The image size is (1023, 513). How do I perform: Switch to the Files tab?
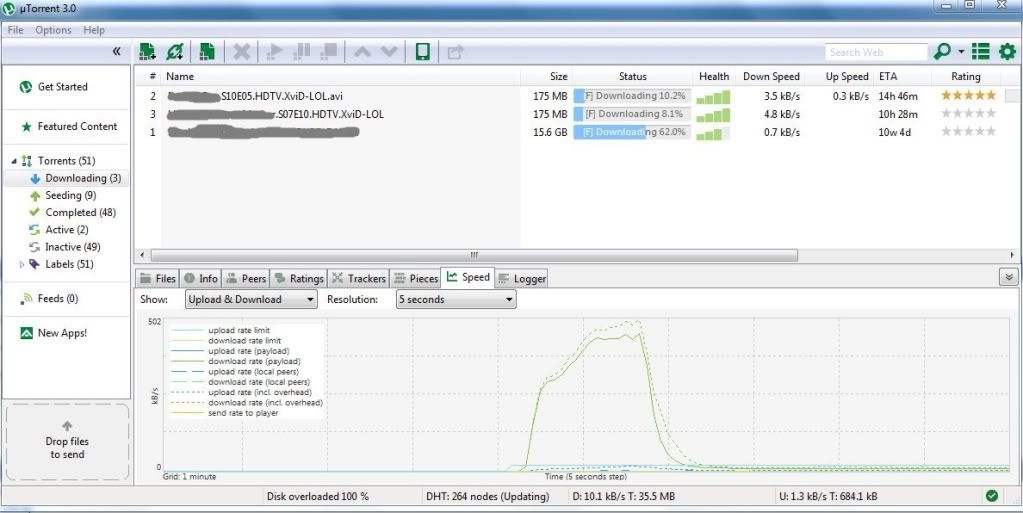157,278
